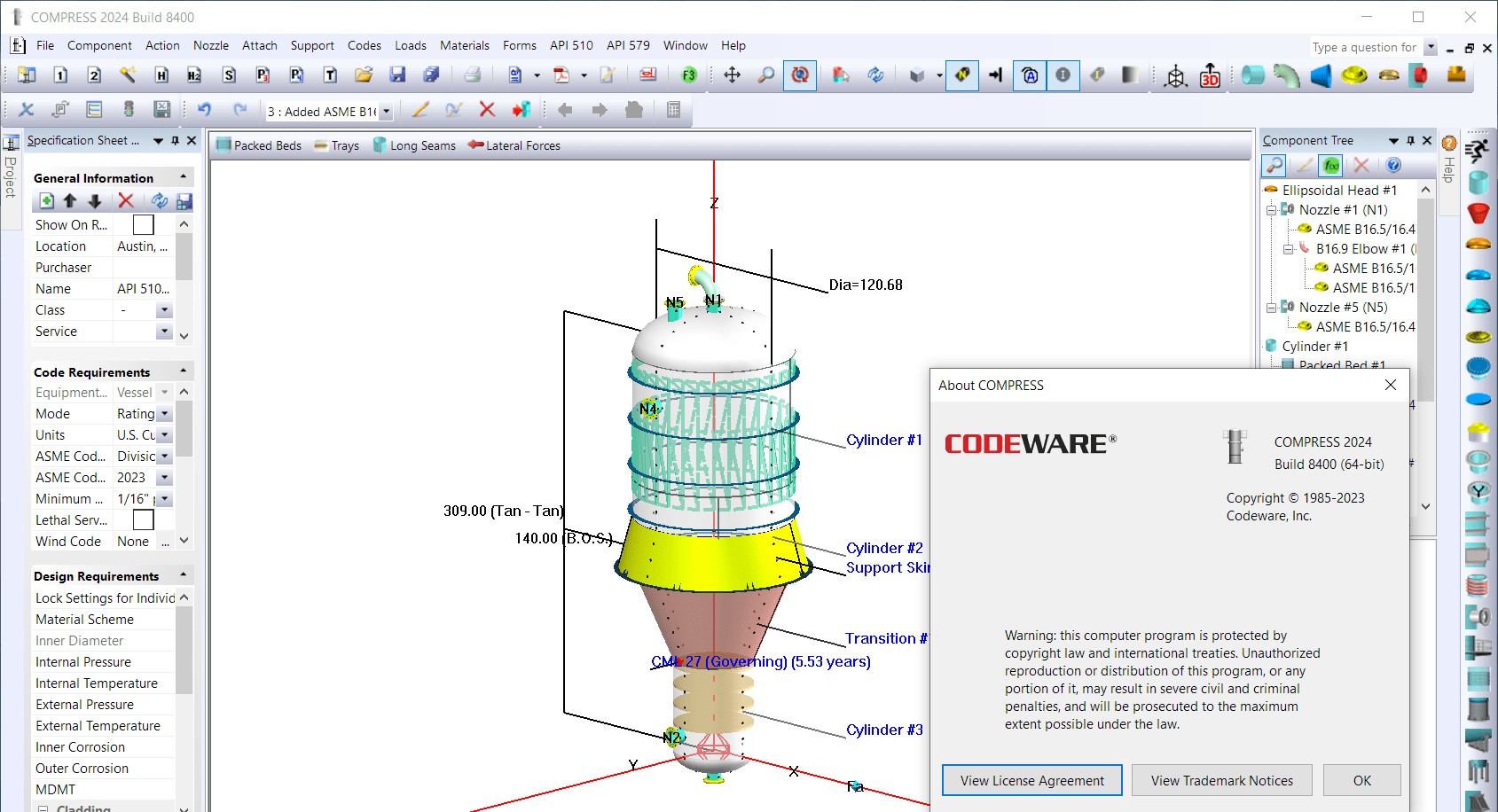
Task: Click the magic wand icon
Action: point(128,75)
